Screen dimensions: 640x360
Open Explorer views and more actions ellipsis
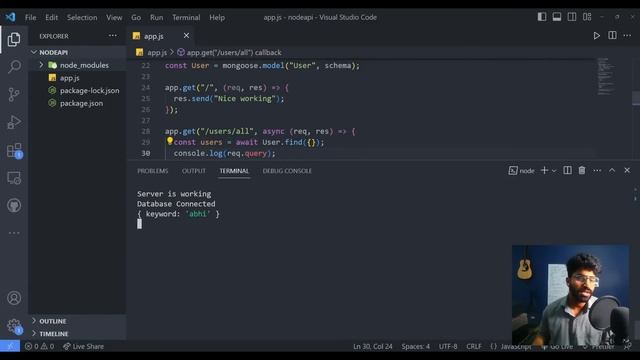113,36
